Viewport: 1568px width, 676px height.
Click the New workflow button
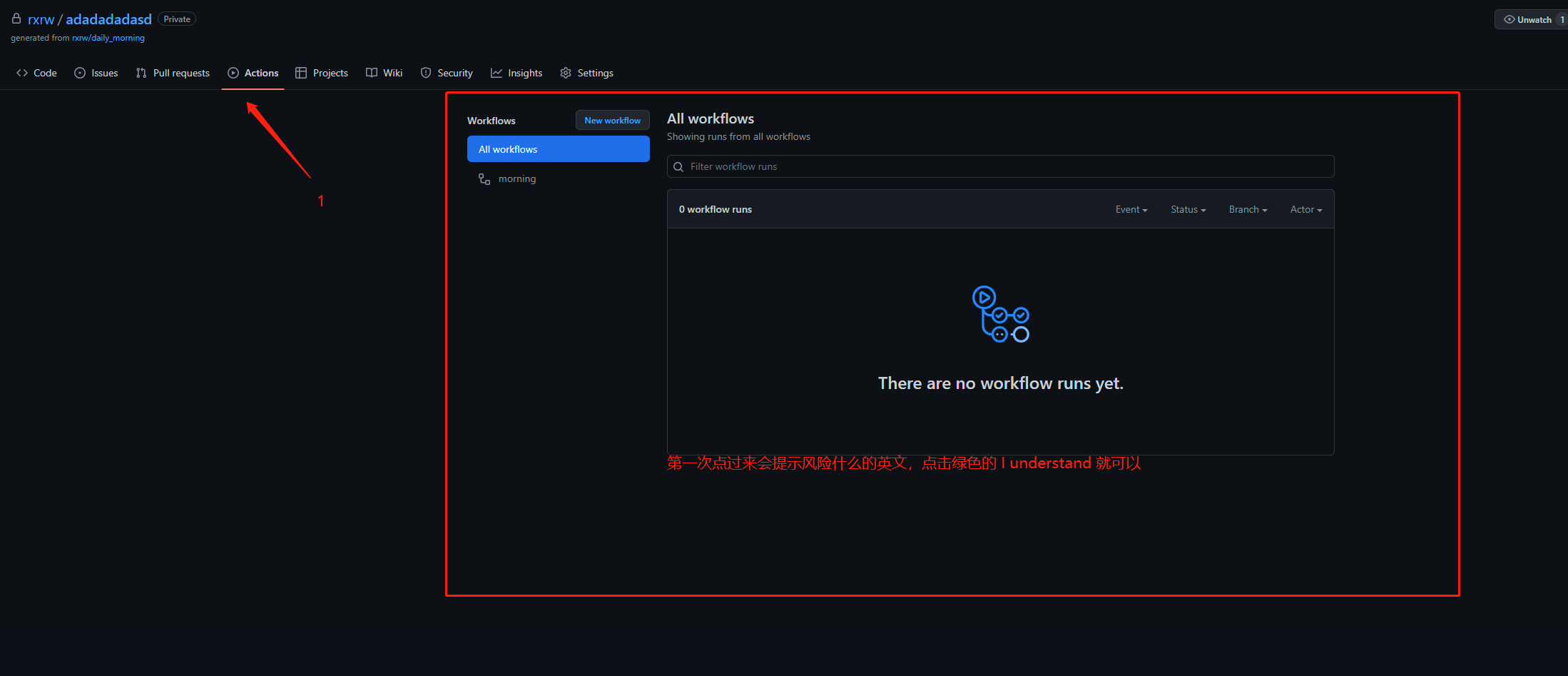[x=613, y=120]
